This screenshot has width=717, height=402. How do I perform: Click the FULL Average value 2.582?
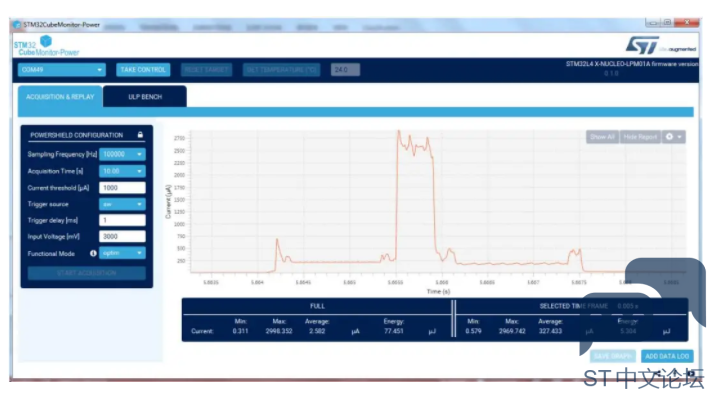[317, 331]
